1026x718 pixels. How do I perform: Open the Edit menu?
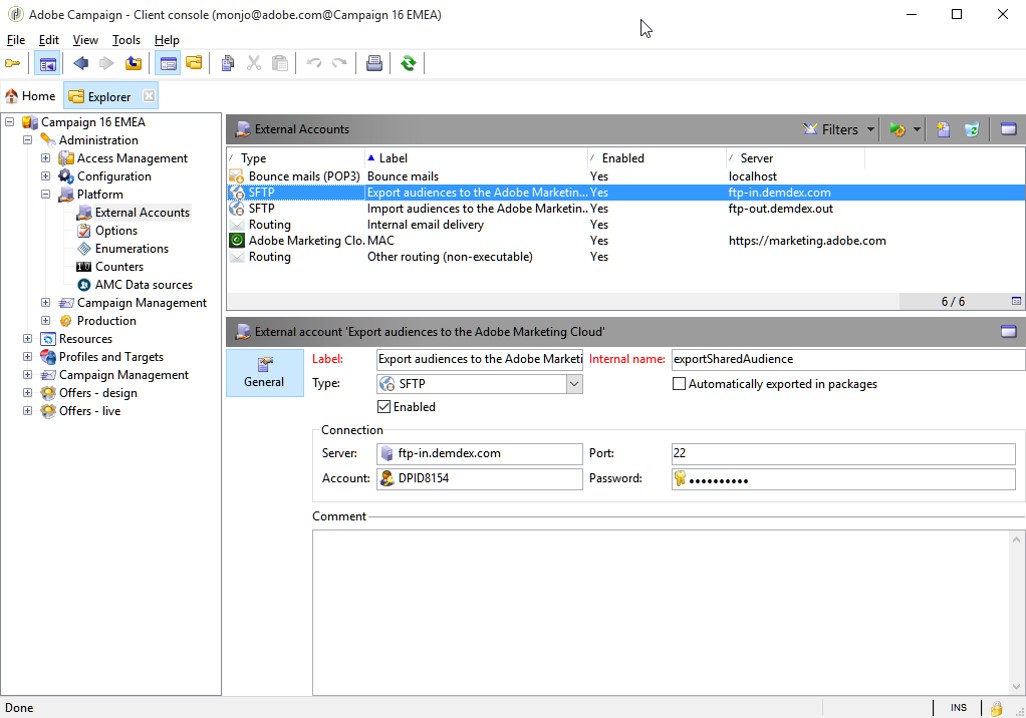[48, 40]
